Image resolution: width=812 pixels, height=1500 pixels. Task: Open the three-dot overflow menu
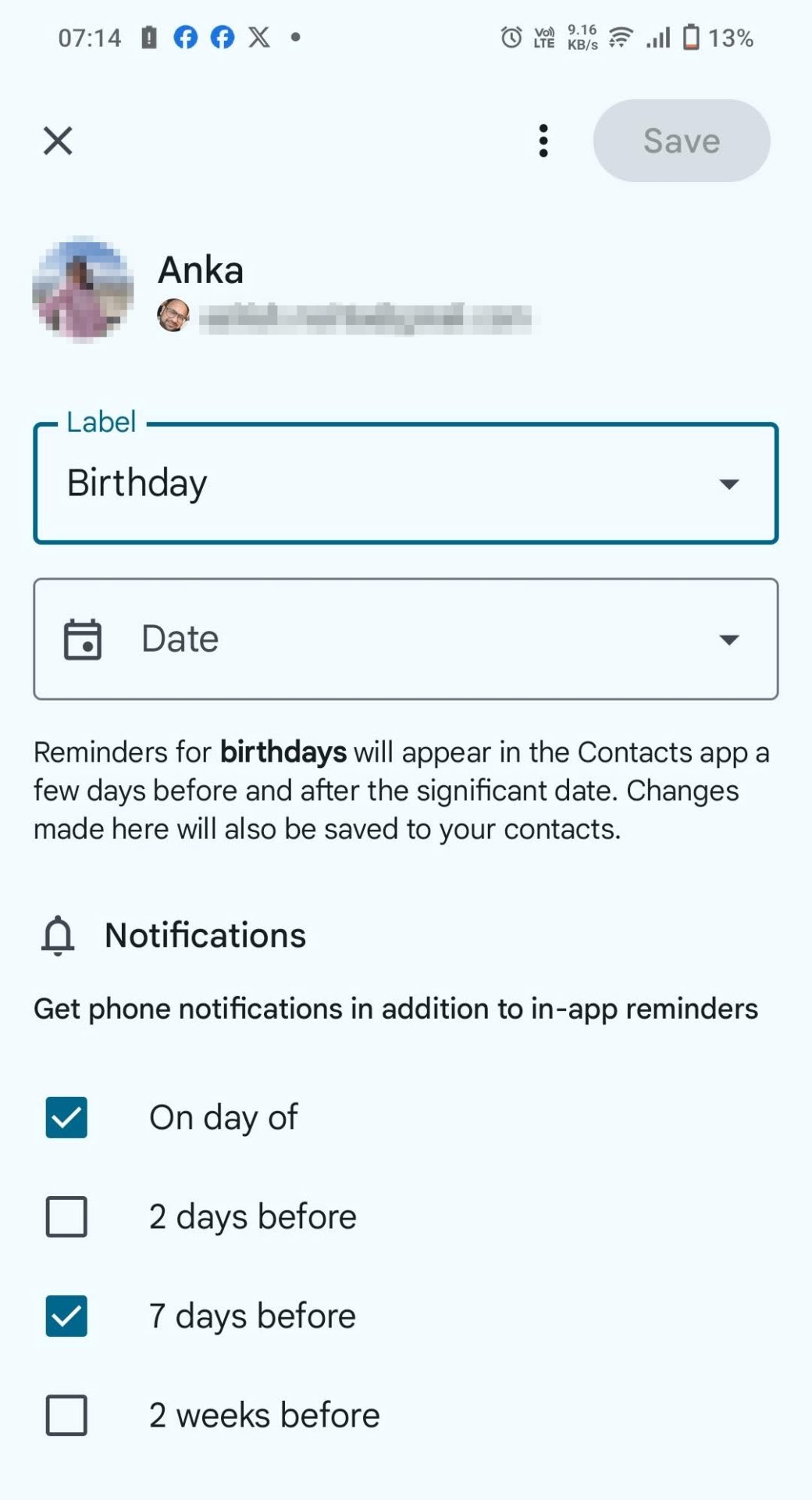click(543, 141)
